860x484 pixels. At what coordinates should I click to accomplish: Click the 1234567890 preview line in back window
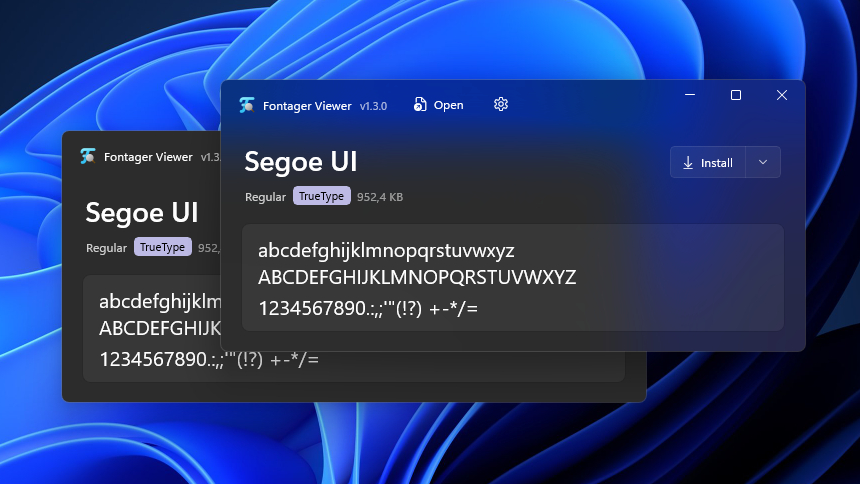pyautogui.click(x=209, y=359)
